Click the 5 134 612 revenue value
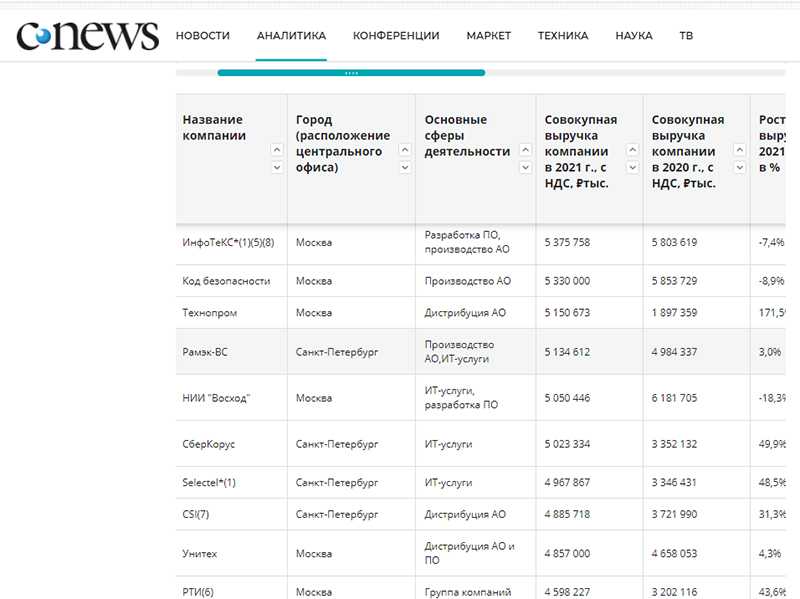The height and width of the screenshot is (599, 800). 567,352
